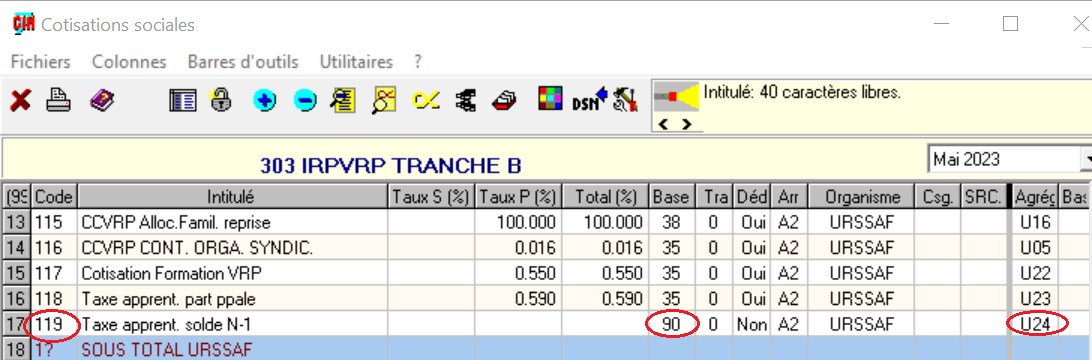Click the Intitulé column header

point(233,198)
